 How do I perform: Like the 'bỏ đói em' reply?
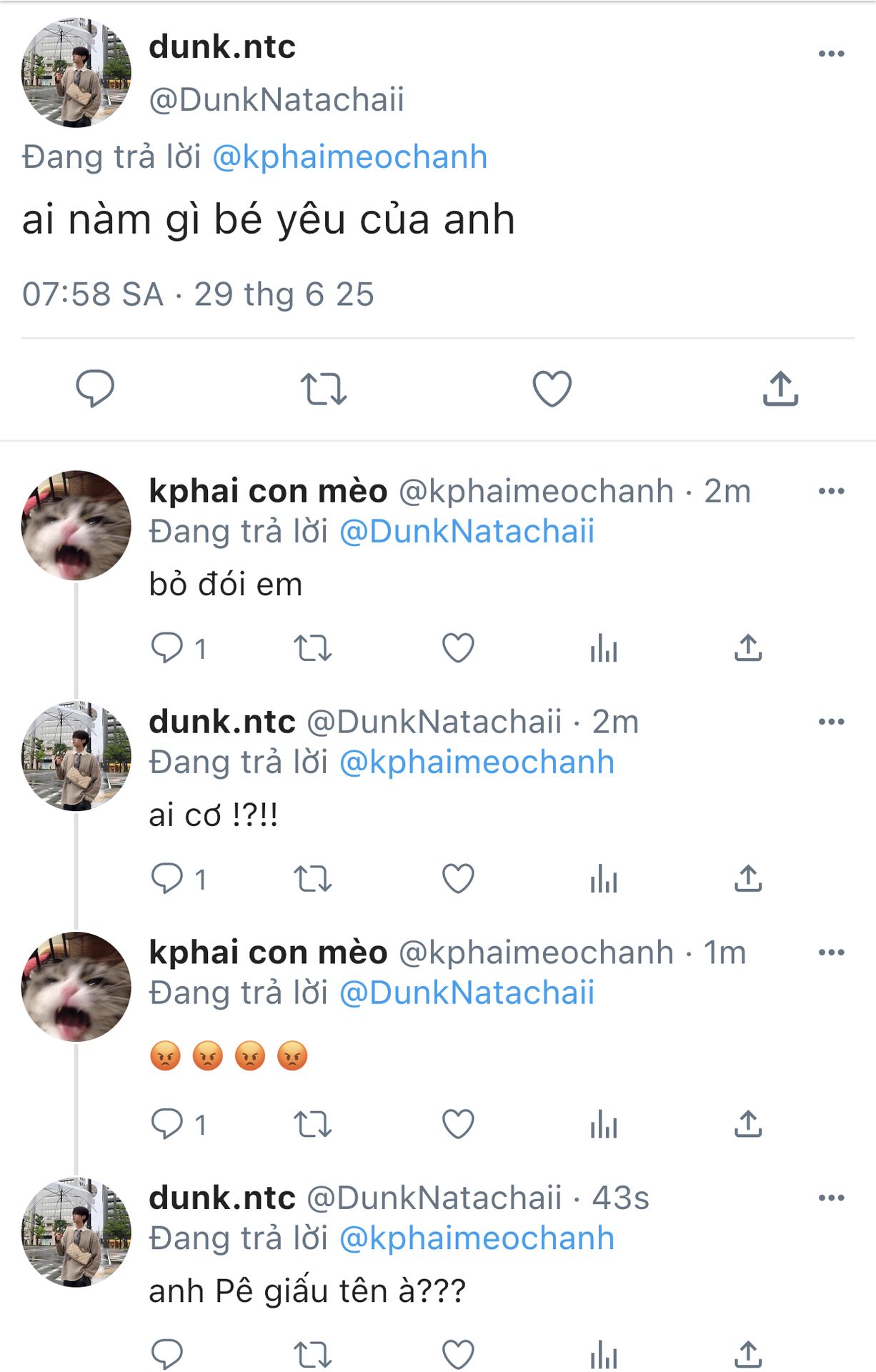click(458, 648)
